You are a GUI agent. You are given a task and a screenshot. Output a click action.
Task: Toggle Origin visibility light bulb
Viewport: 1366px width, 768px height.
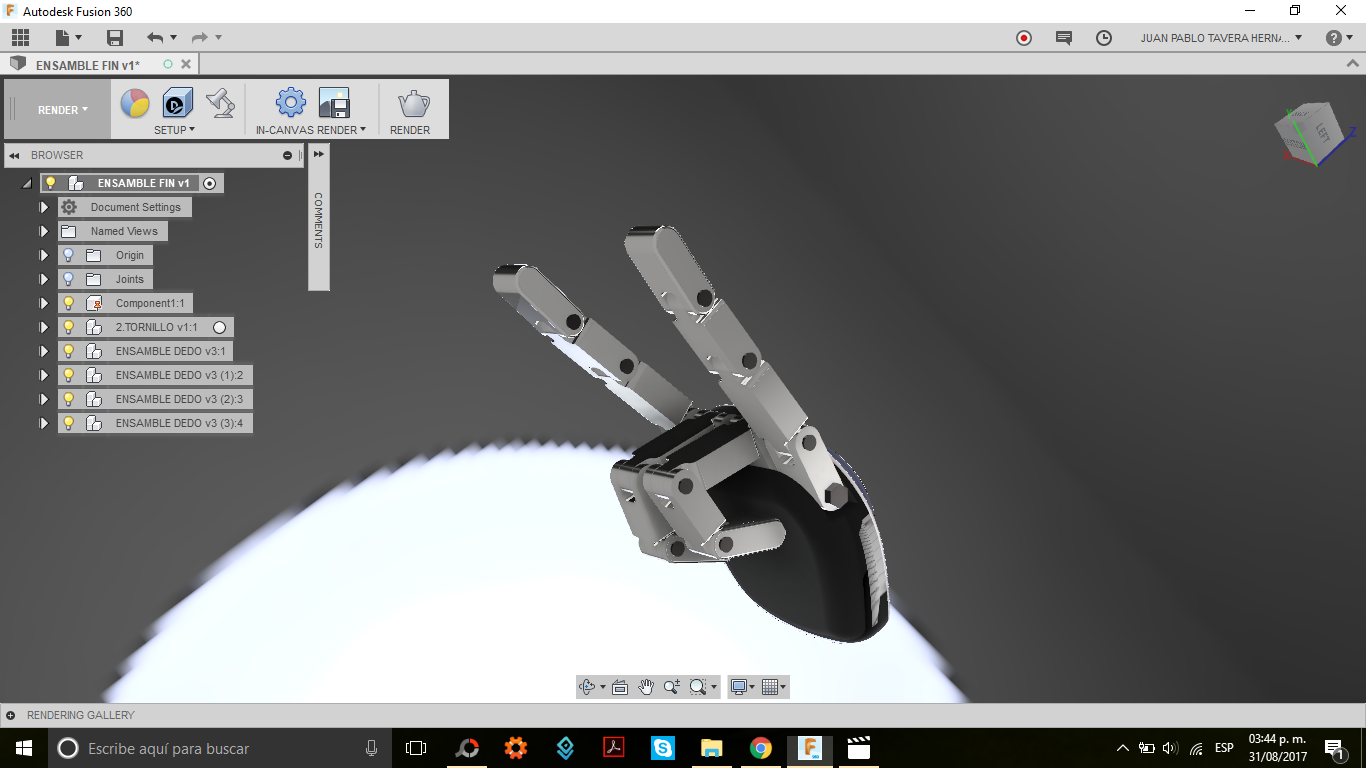(x=68, y=255)
